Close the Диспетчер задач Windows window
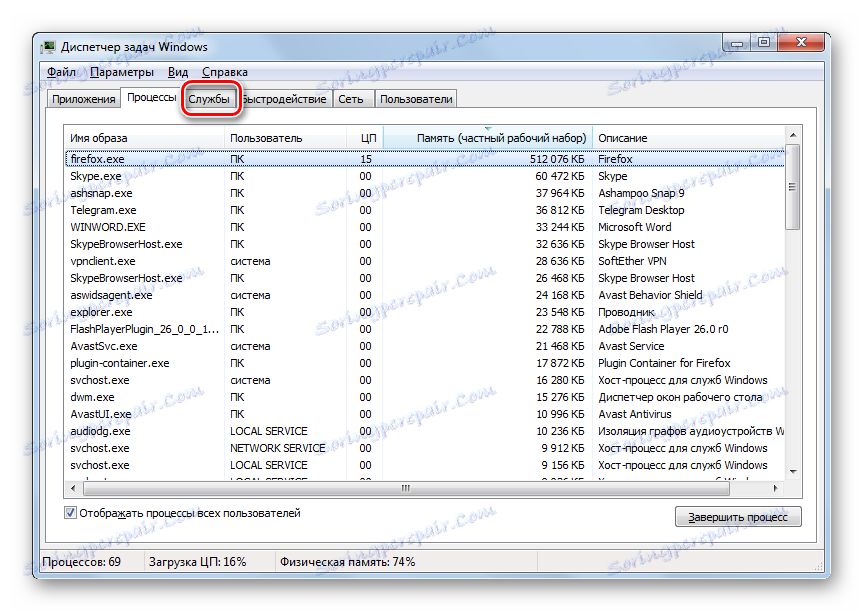Image resolution: width=864 pixels, height=612 pixels. [802, 42]
